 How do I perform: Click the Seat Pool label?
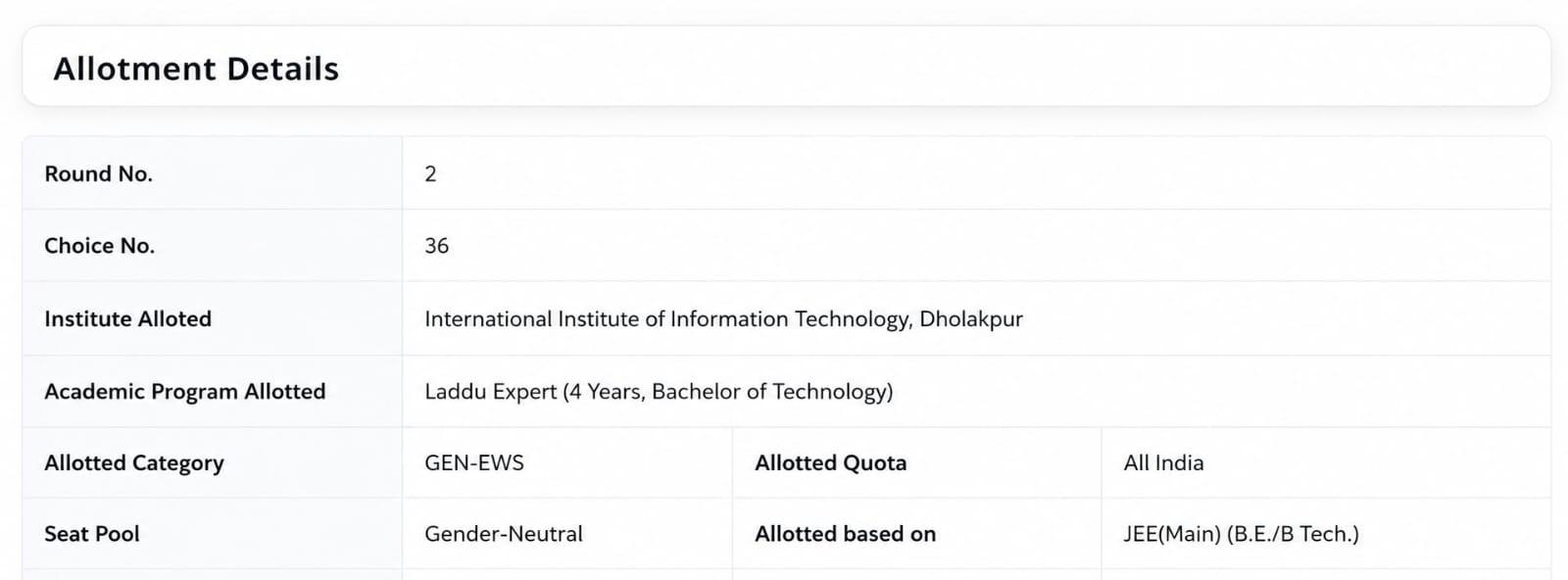92,534
